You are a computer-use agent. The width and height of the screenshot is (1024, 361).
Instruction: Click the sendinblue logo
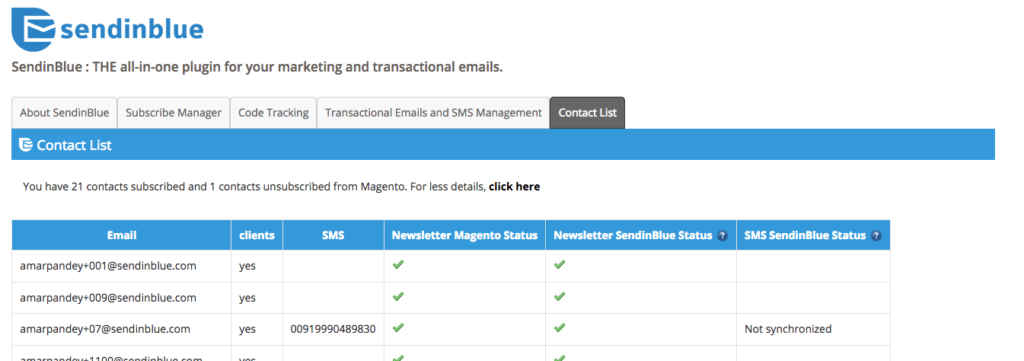pos(108,29)
